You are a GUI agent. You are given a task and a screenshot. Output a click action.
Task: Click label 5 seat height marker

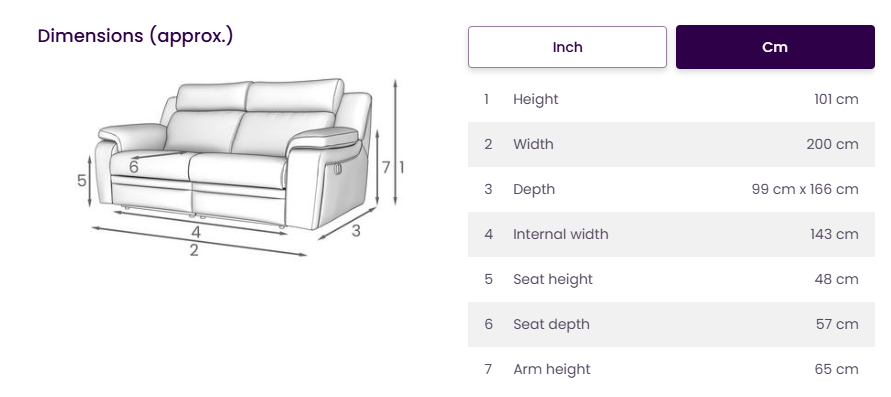pyautogui.click(x=82, y=181)
